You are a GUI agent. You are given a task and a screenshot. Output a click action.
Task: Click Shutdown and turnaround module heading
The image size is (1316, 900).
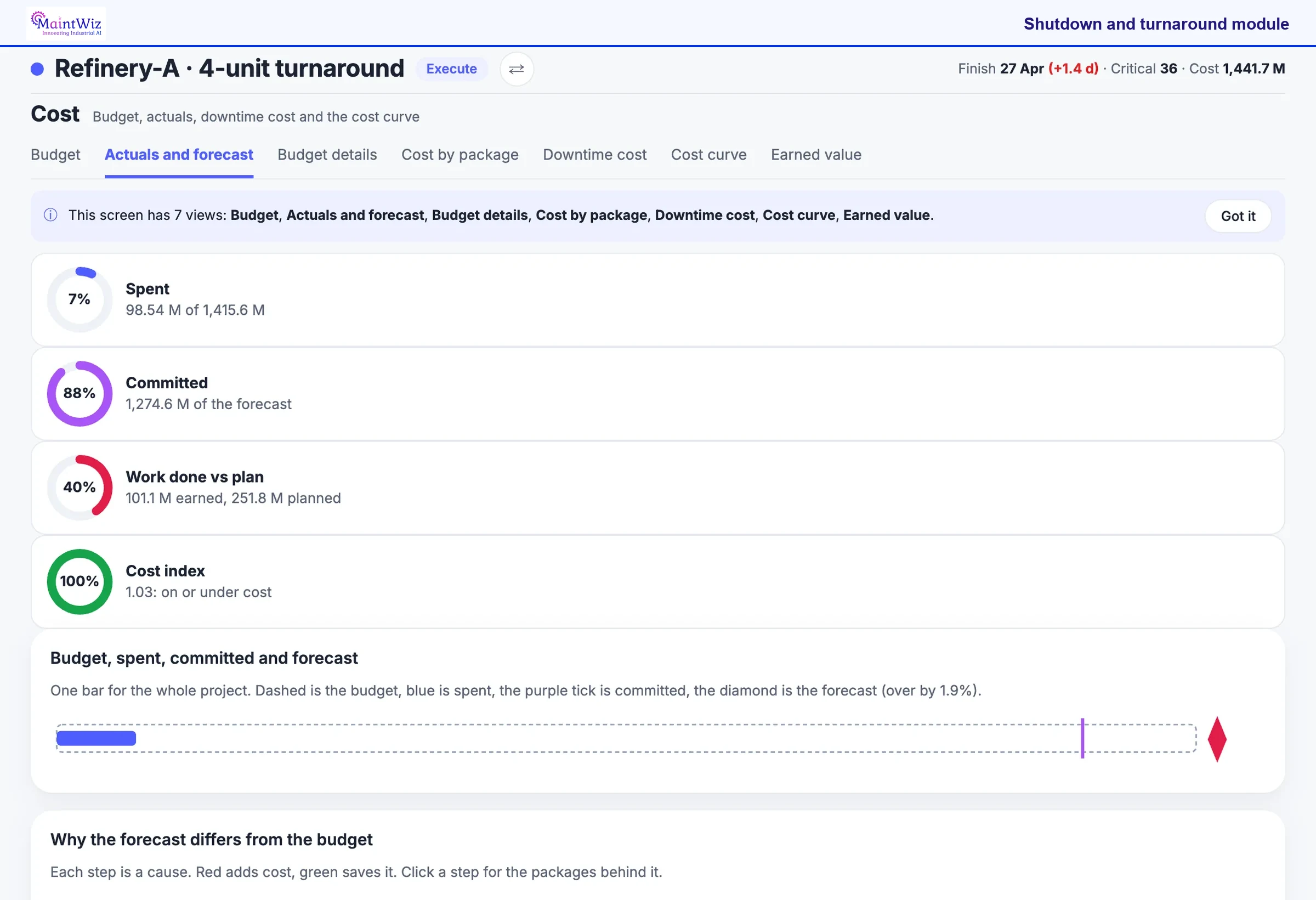click(x=1156, y=24)
